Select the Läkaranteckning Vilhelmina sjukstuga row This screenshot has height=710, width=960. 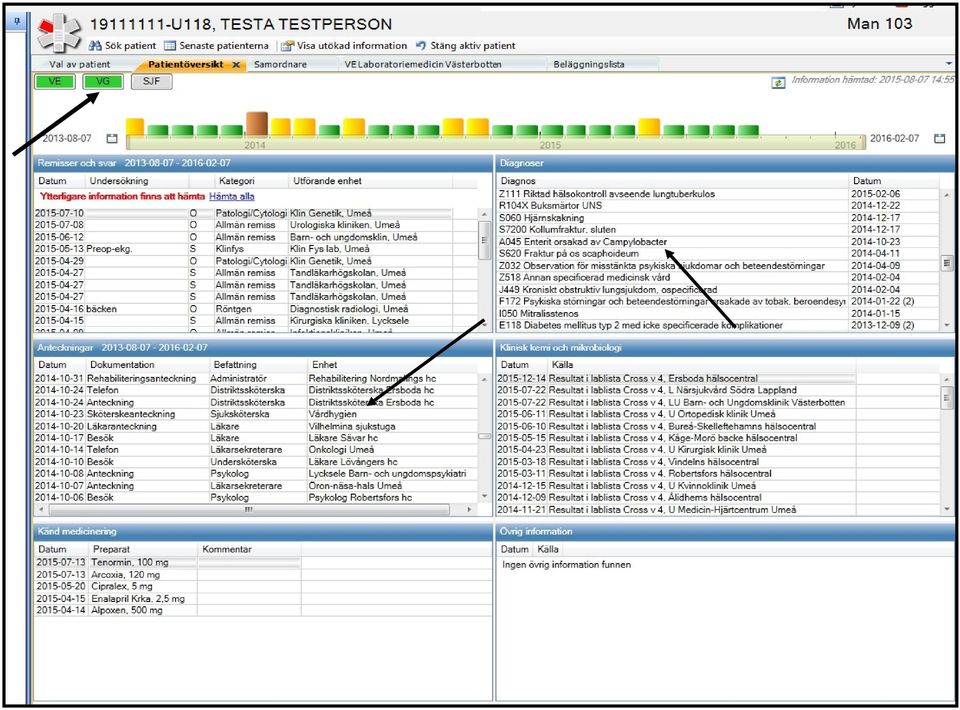point(255,427)
